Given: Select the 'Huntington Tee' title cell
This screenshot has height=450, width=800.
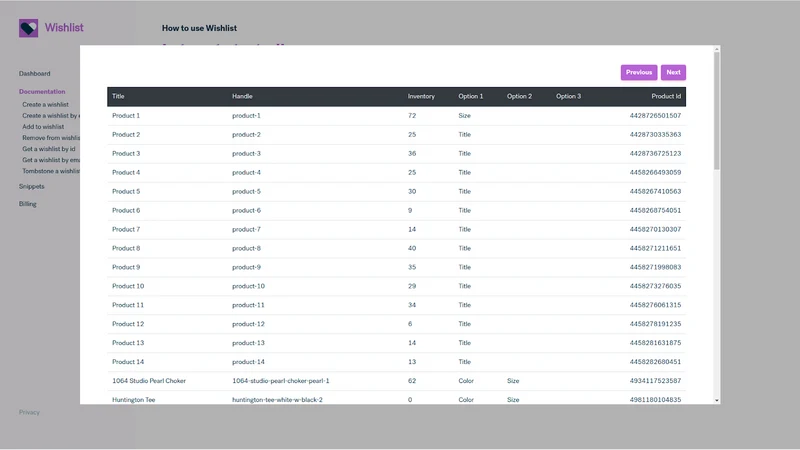Looking at the screenshot, I should 134,400.
